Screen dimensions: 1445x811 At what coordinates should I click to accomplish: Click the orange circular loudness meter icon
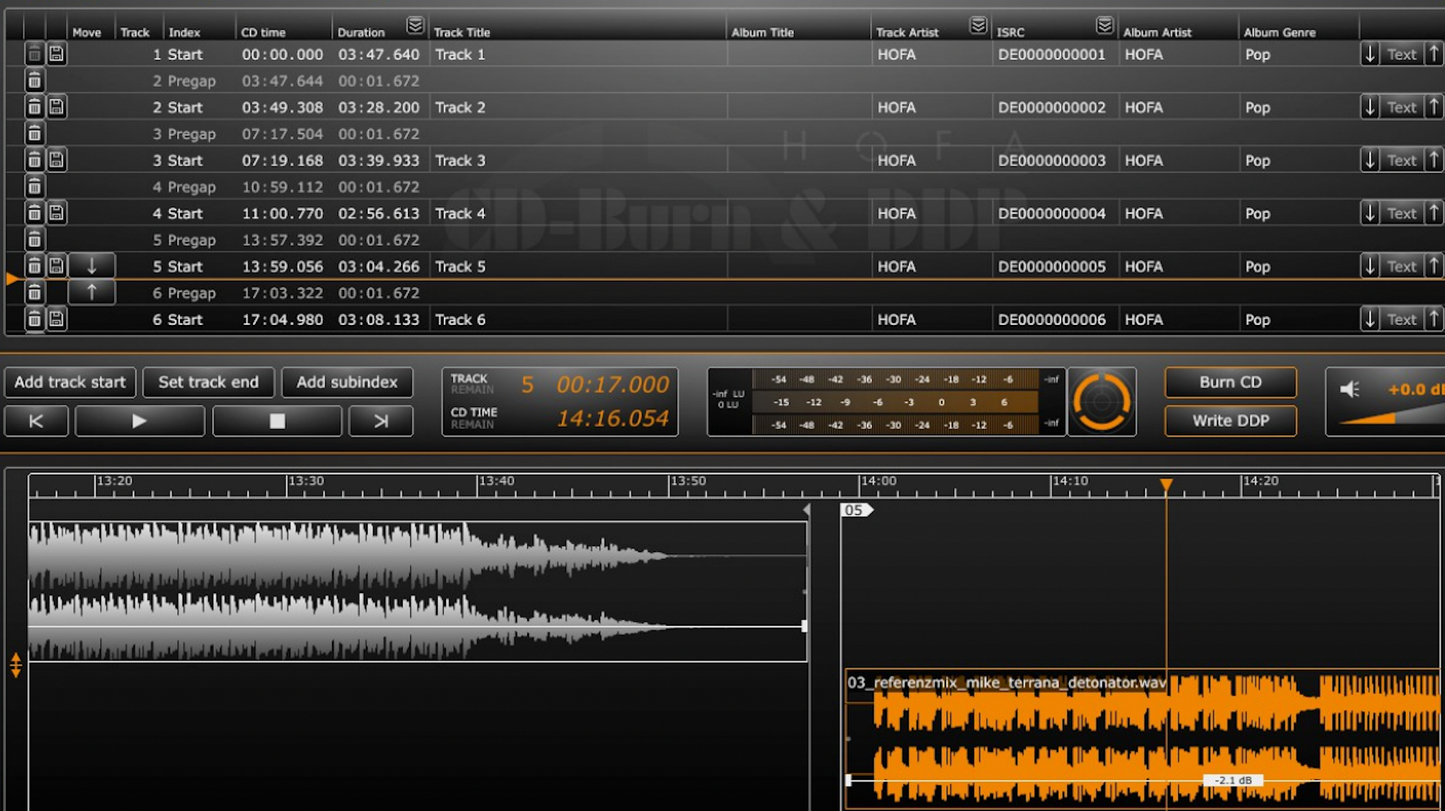1101,402
